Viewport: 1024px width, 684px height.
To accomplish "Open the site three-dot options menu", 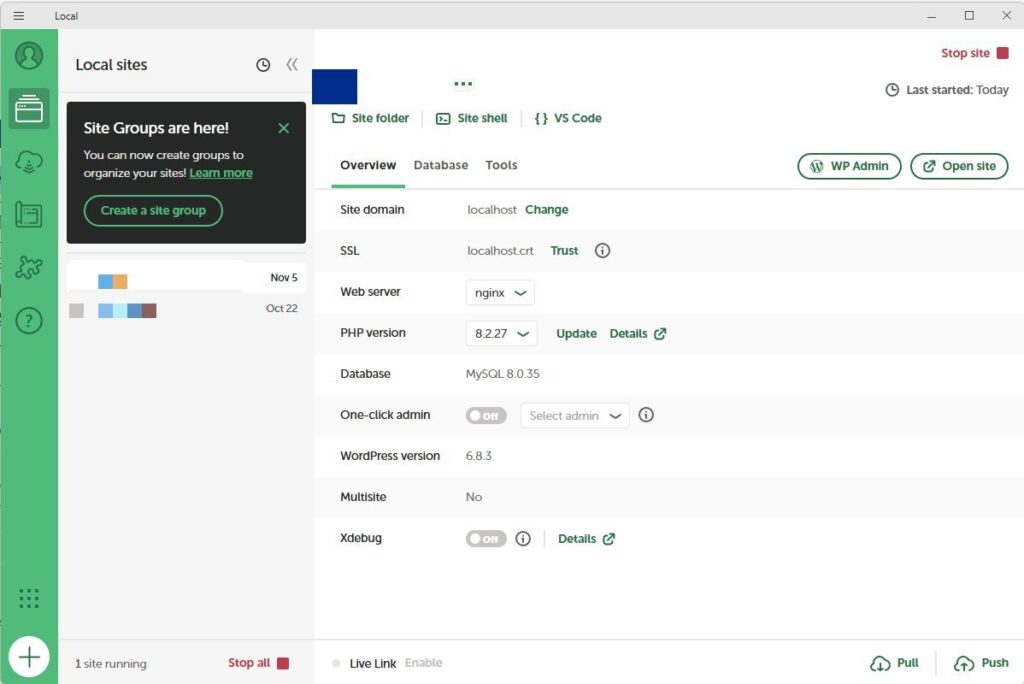I will click(462, 84).
